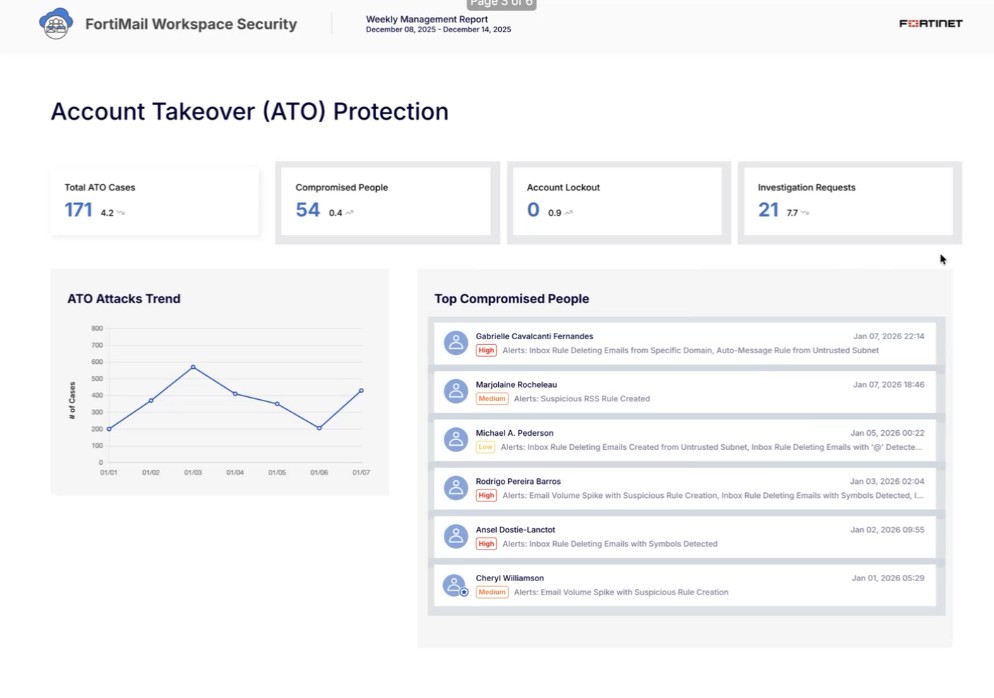Image resolution: width=994 pixels, height=698 pixels.
Task: Click the trend arrow beside Investigation Requests
Action: 805,213
